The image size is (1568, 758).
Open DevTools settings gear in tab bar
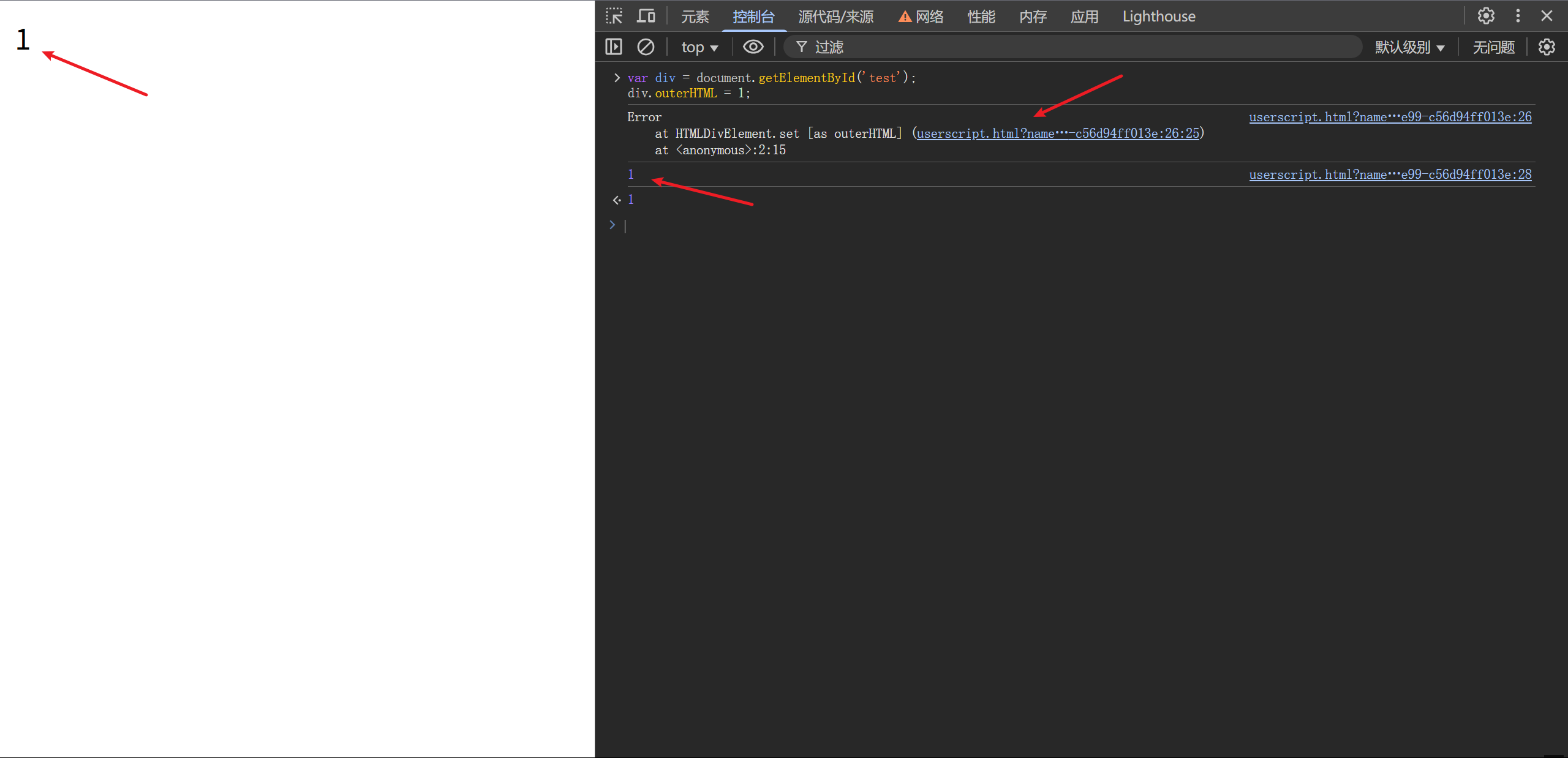[x=1486, y=16]
